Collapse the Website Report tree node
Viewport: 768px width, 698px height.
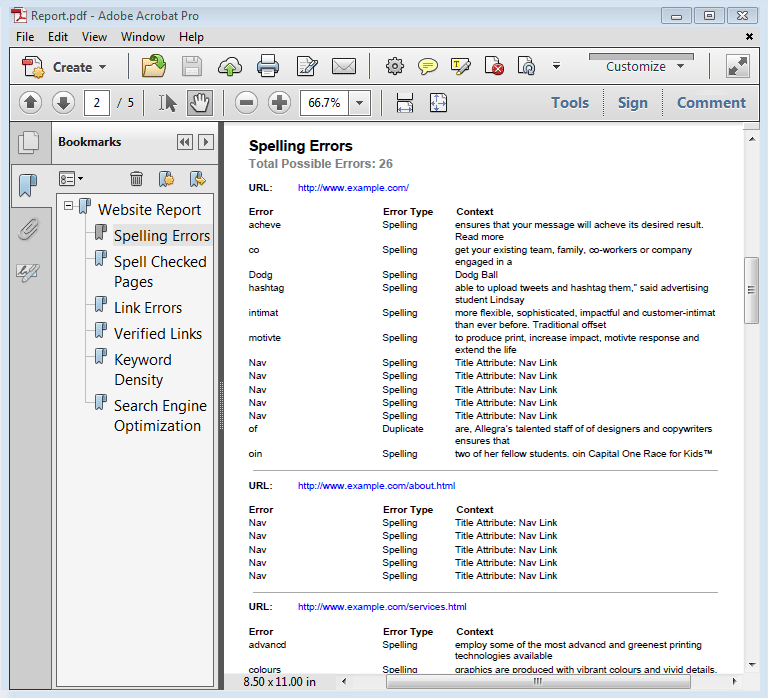point(69,206)
